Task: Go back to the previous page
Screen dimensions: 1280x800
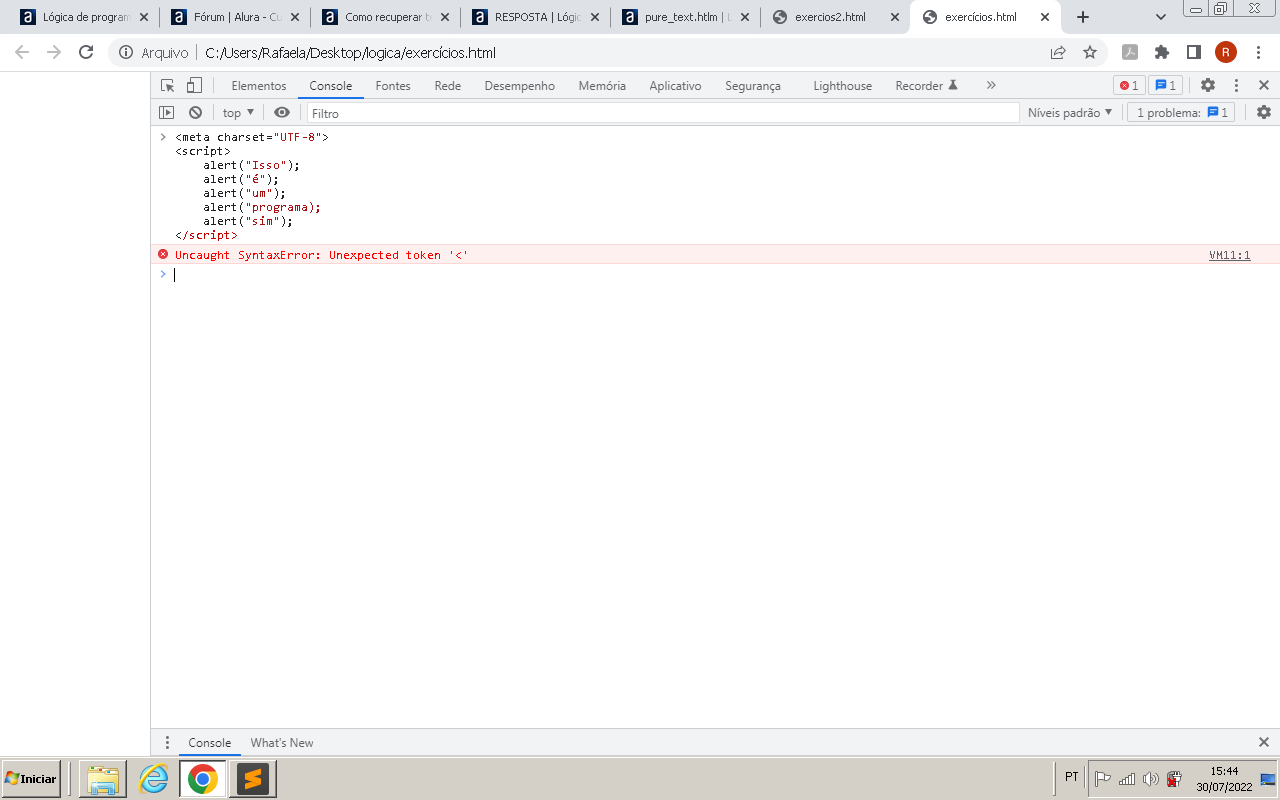Action: (22, 52)
